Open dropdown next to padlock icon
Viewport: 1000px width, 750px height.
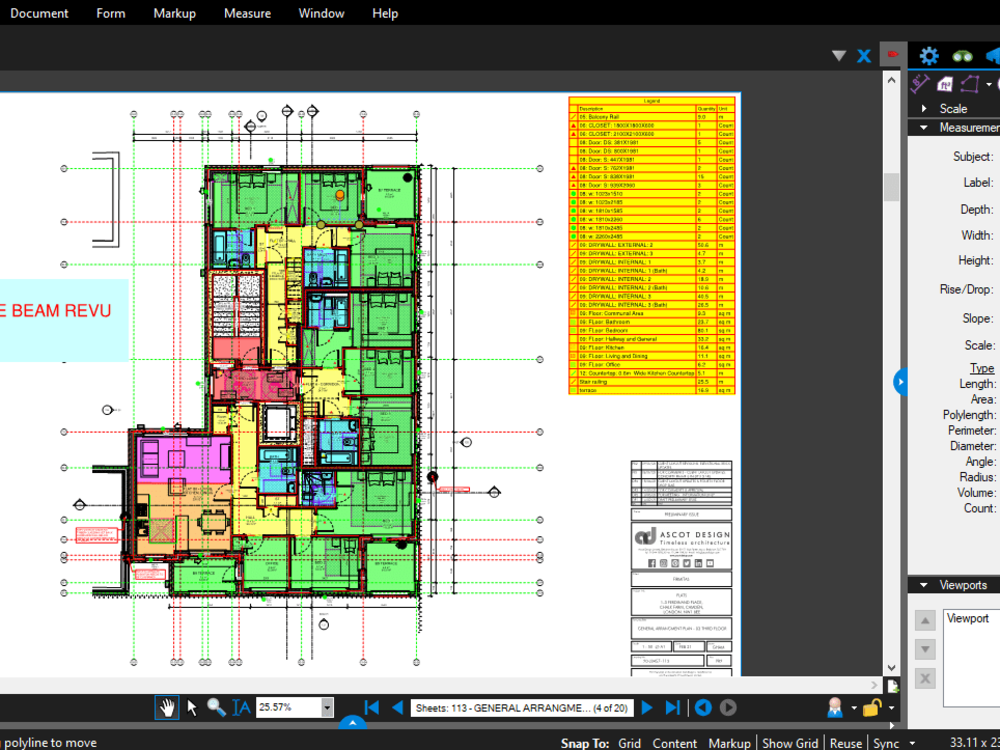[891, 707]
